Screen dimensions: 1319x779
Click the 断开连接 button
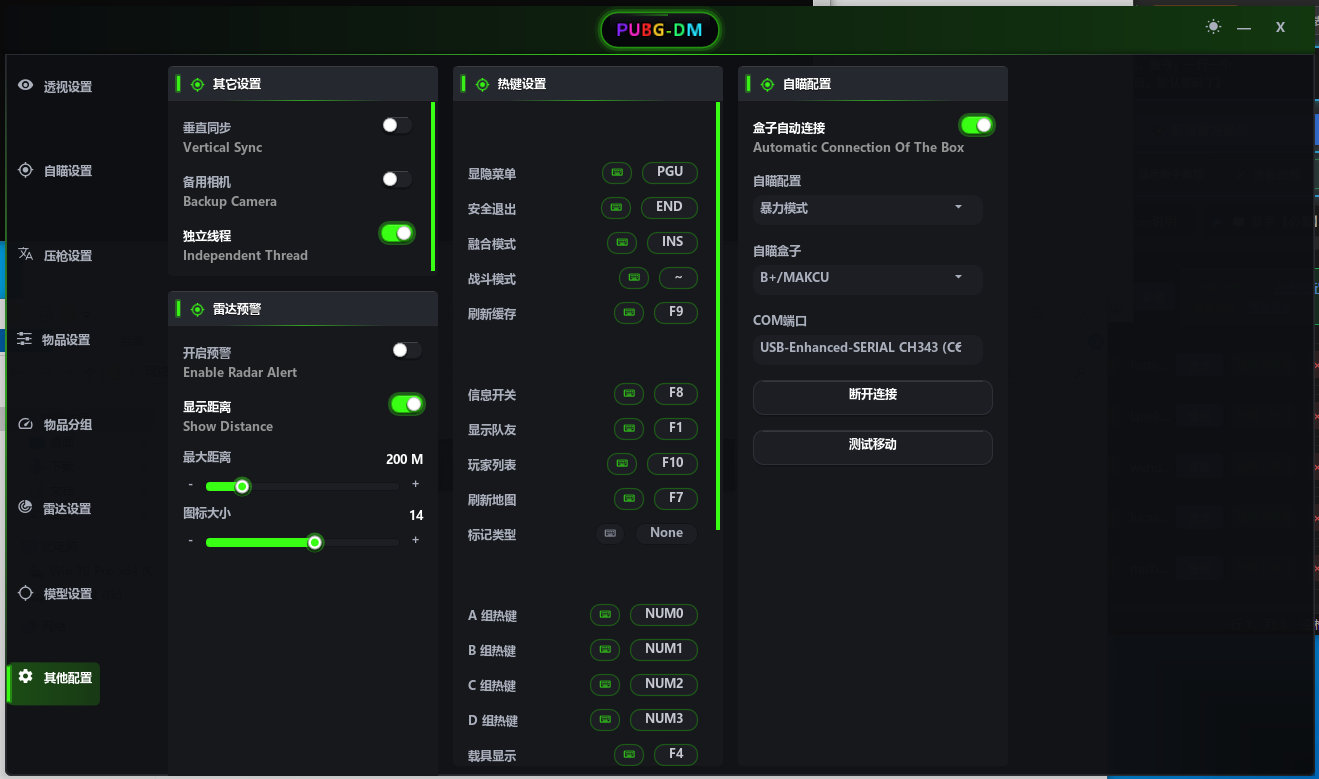coord(873,395)
